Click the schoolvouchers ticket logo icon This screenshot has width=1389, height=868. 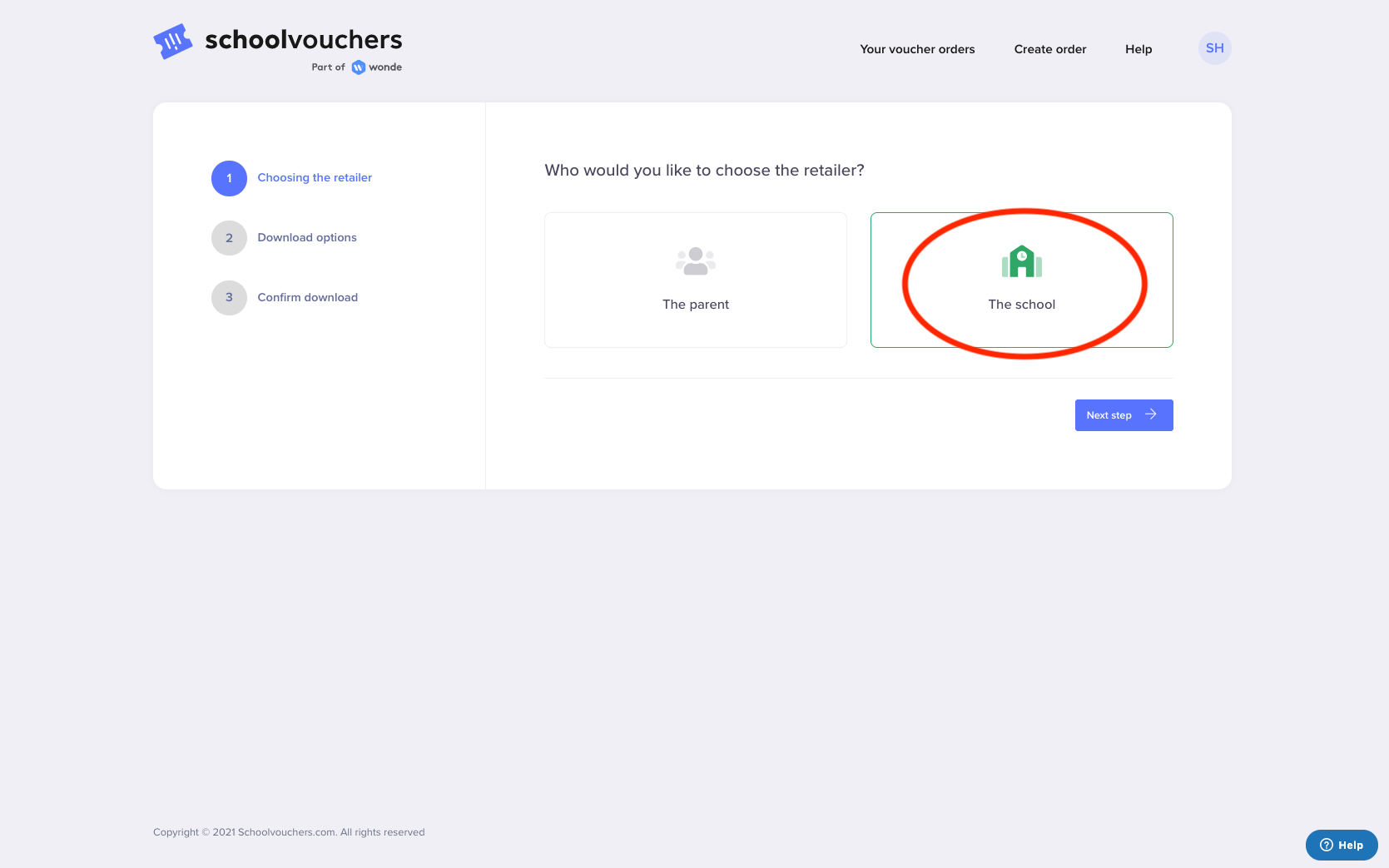173,41
